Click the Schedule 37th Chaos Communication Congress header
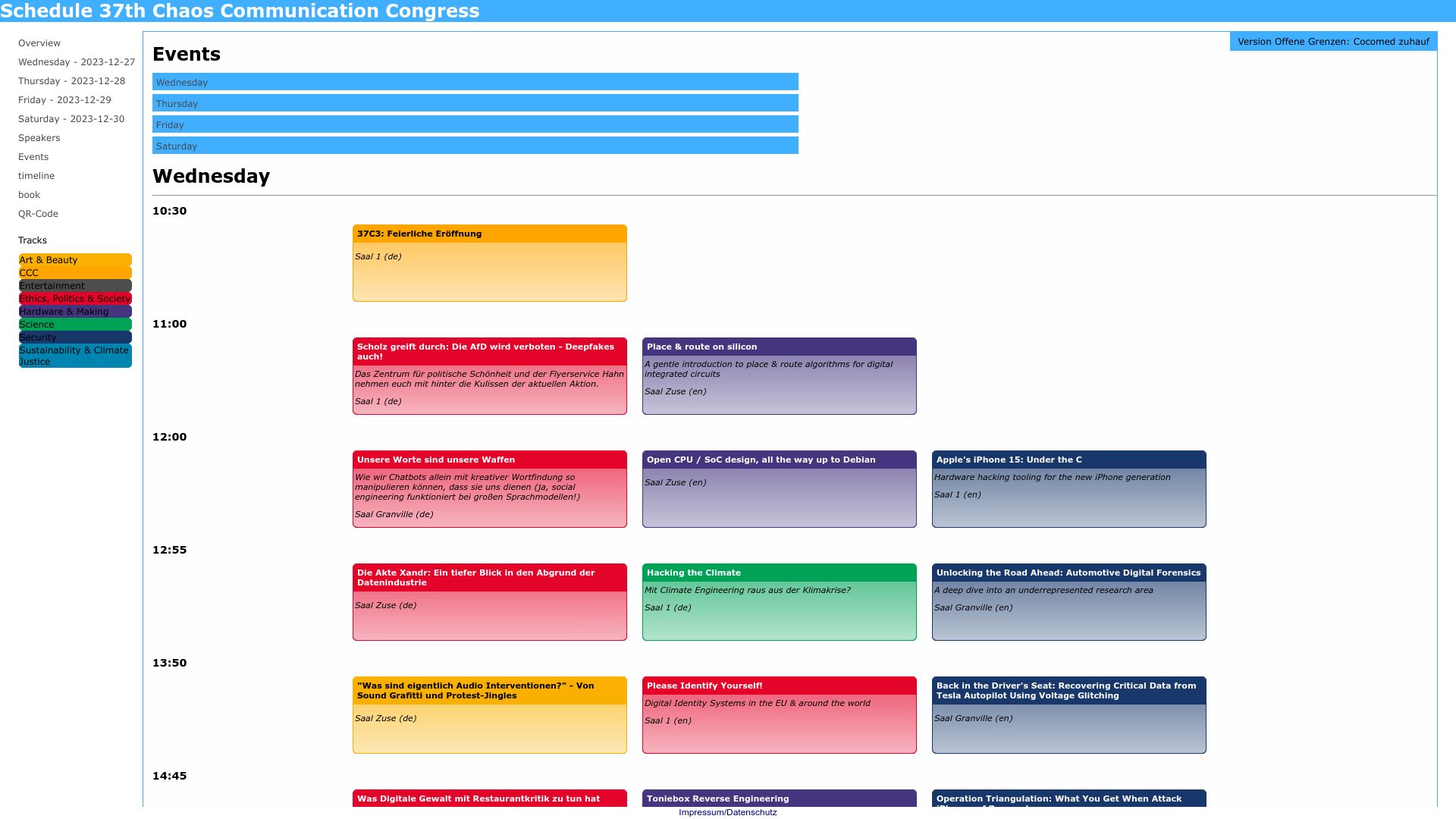 (240, 11)
